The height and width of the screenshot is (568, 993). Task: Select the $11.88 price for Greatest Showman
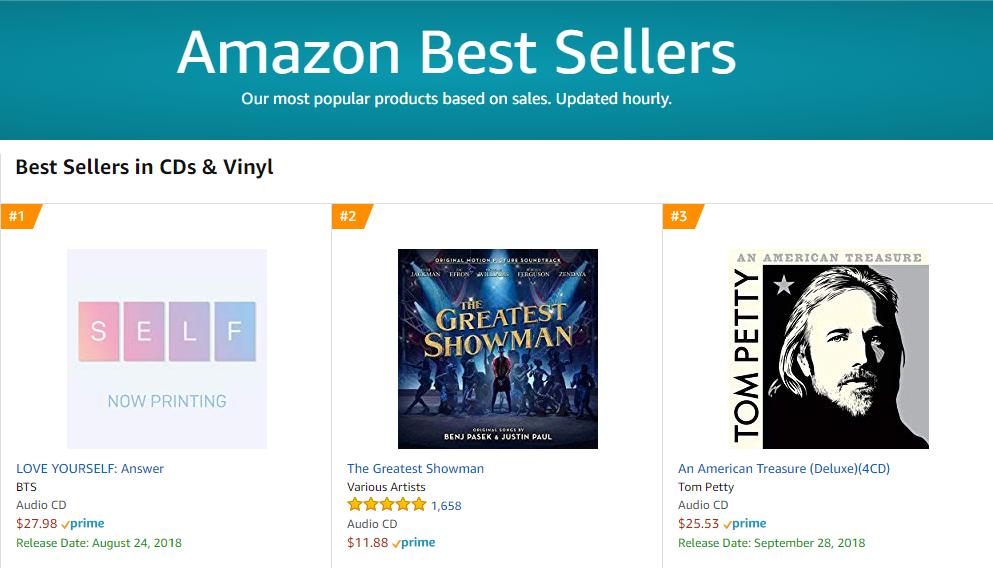tap(368, 543)
